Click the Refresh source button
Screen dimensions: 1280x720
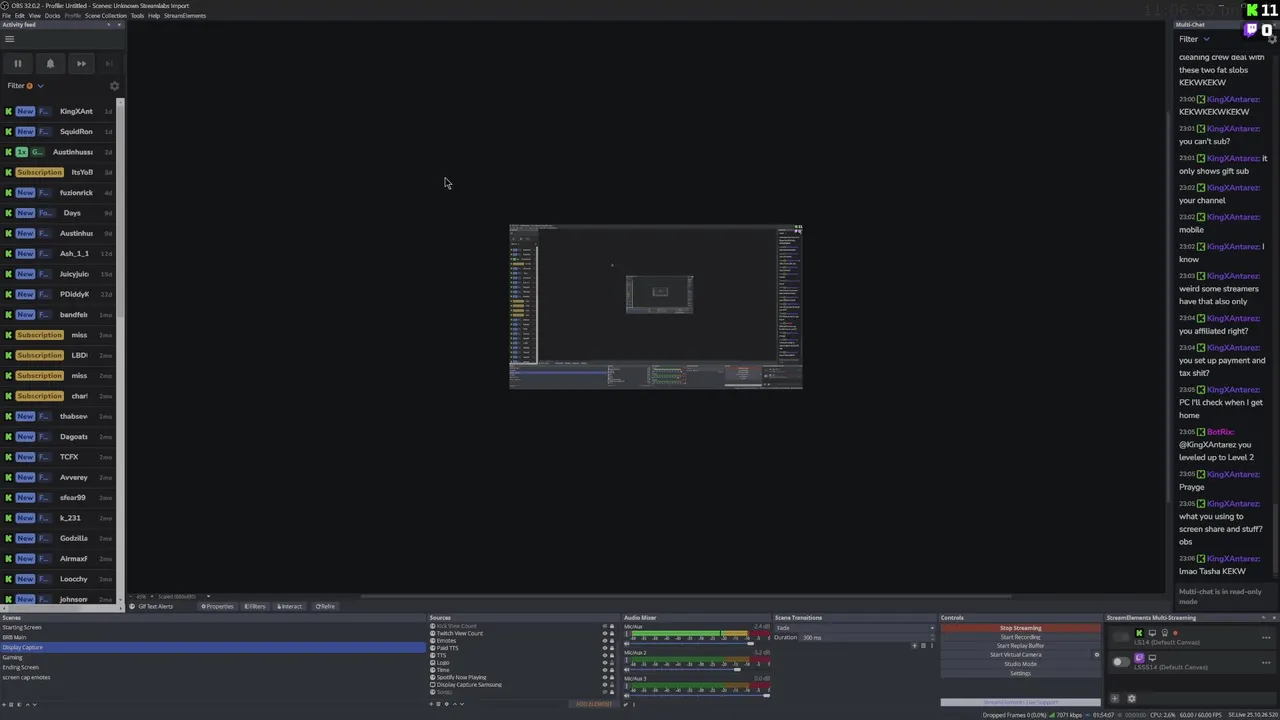[326, 606]
